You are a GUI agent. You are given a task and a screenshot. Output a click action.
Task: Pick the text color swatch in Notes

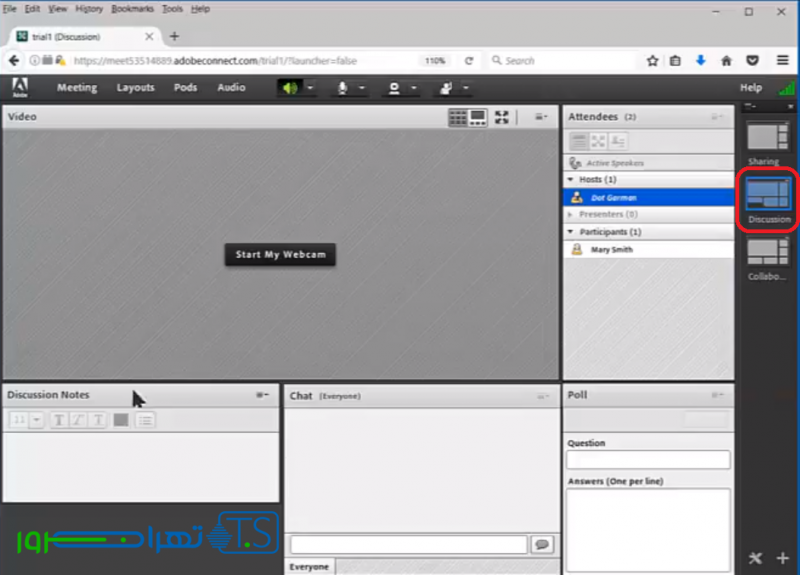pyautogui.click(x=121, y=420)
